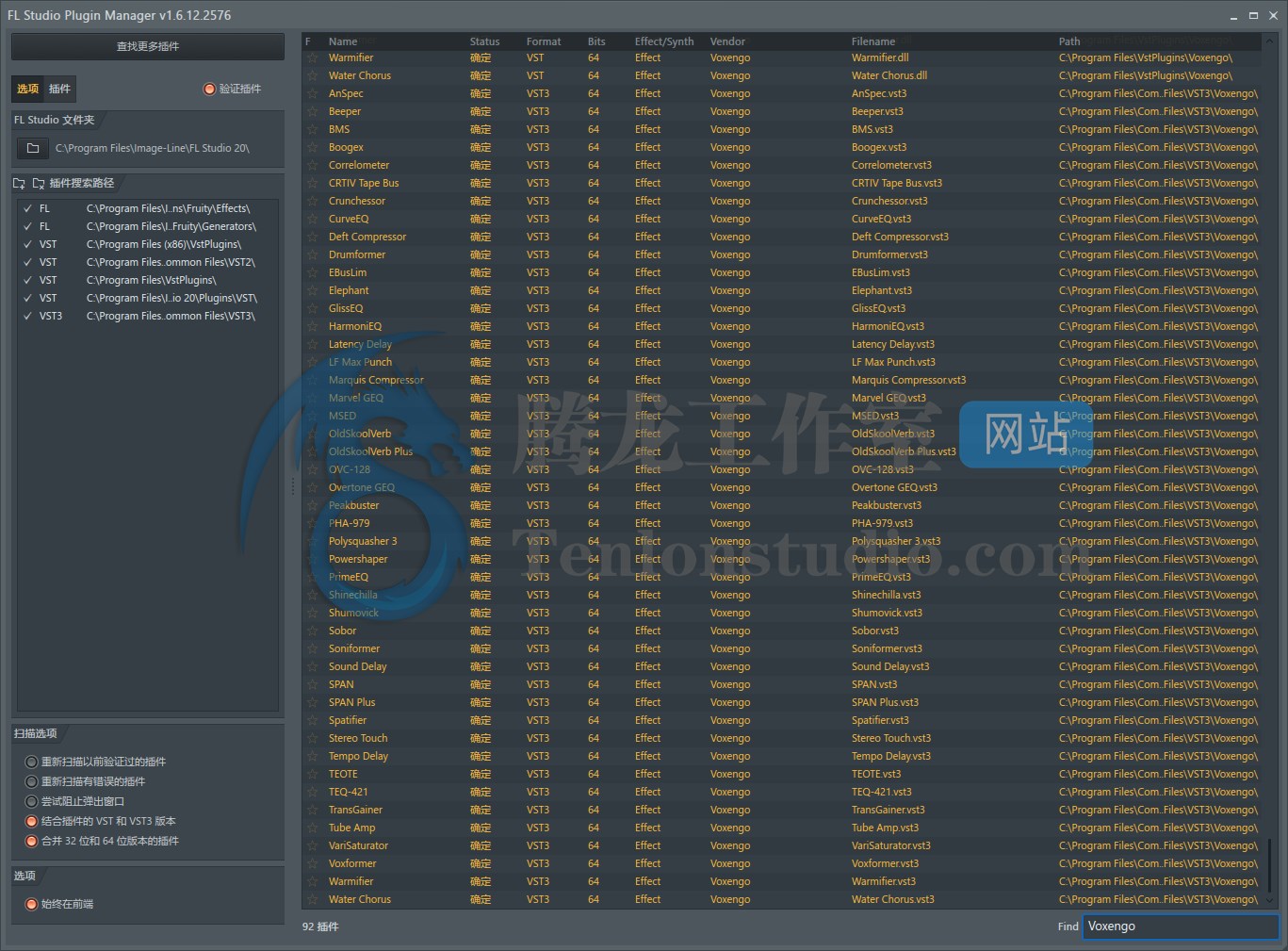Enable 尝试阻止弹出窗口 option
1288x951 pixels.
pos(31,801)
